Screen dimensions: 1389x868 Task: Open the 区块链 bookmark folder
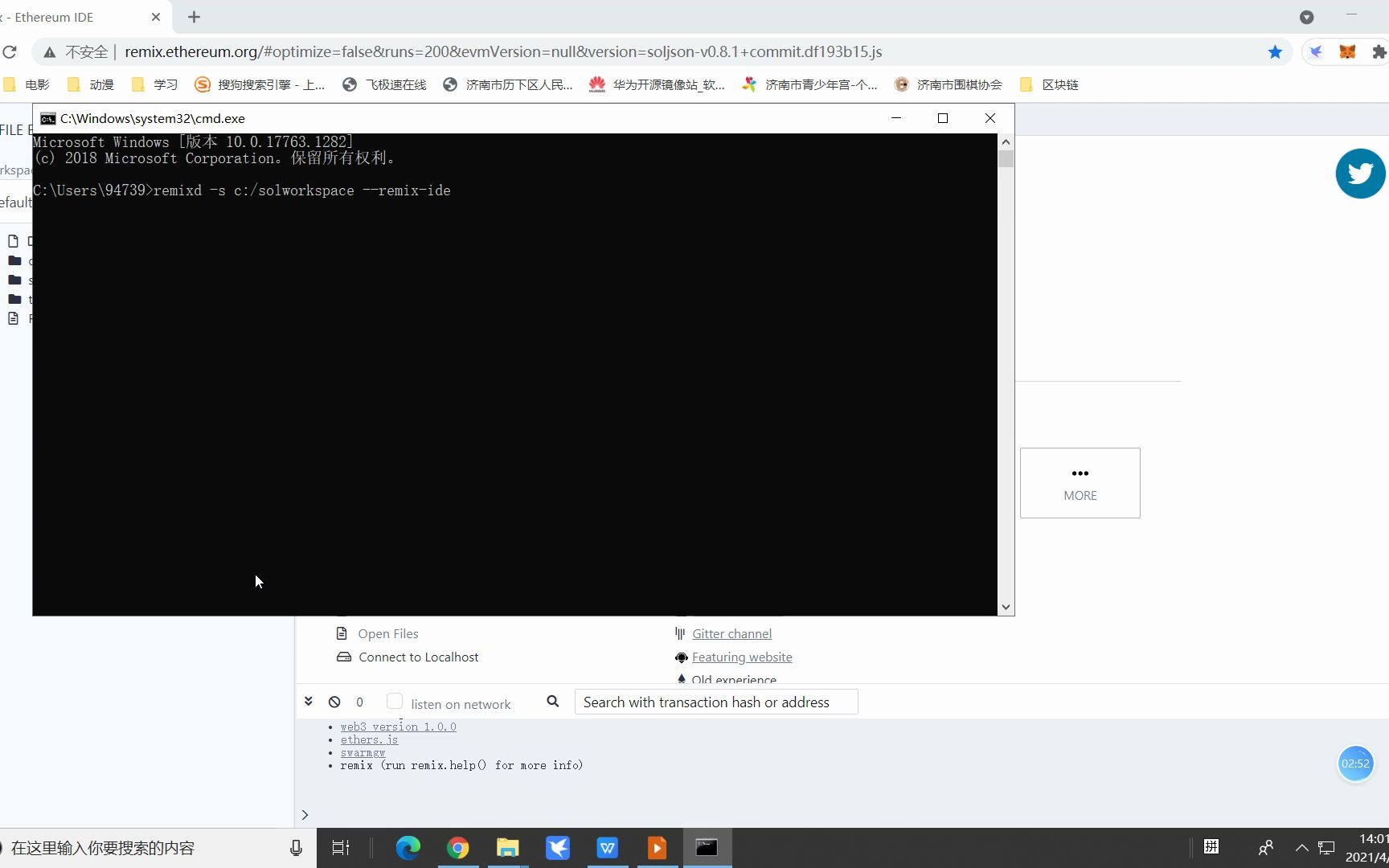[1048, 84]
